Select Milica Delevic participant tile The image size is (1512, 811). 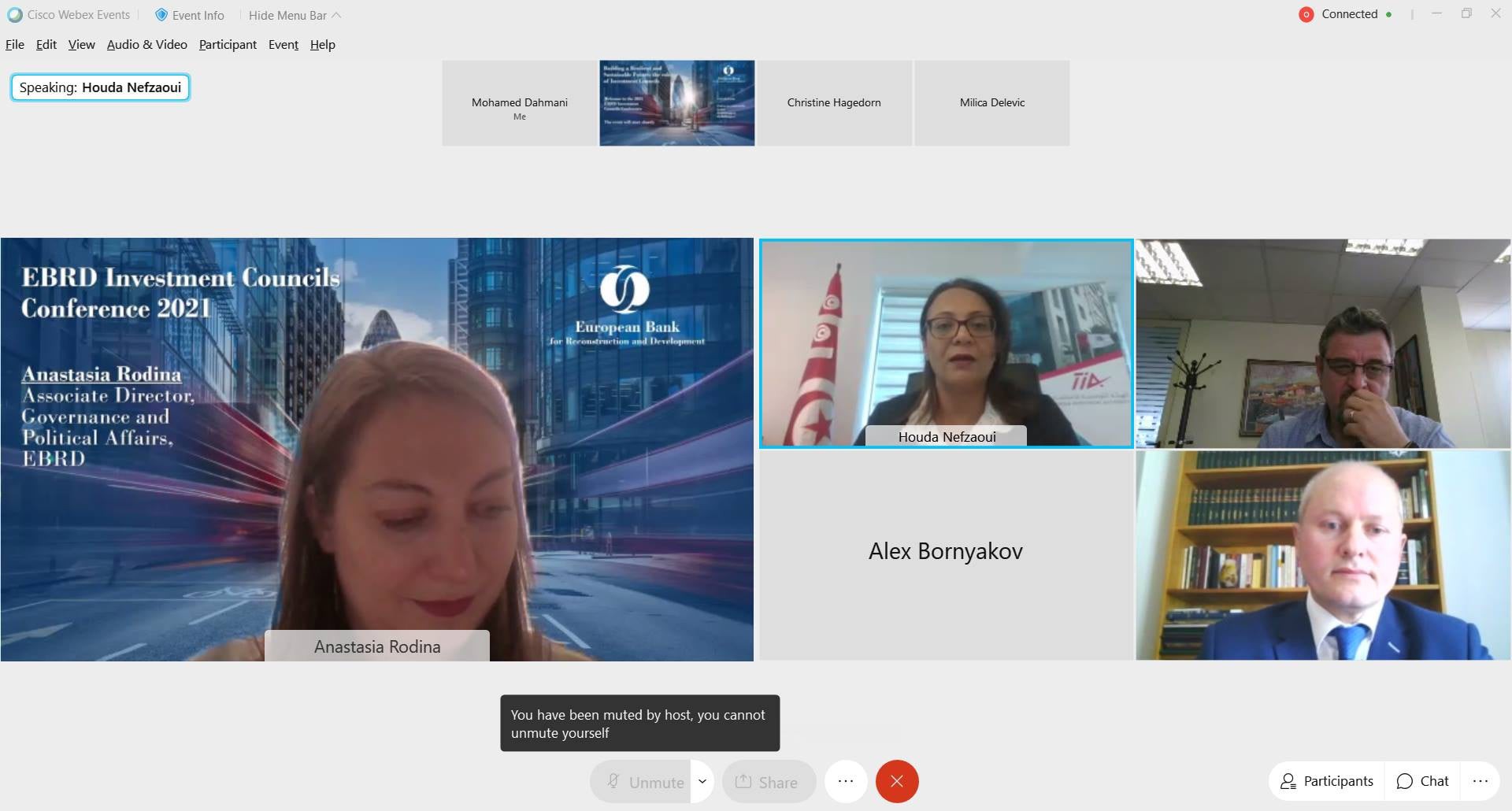pyautogui.click(x=992, y=103)
